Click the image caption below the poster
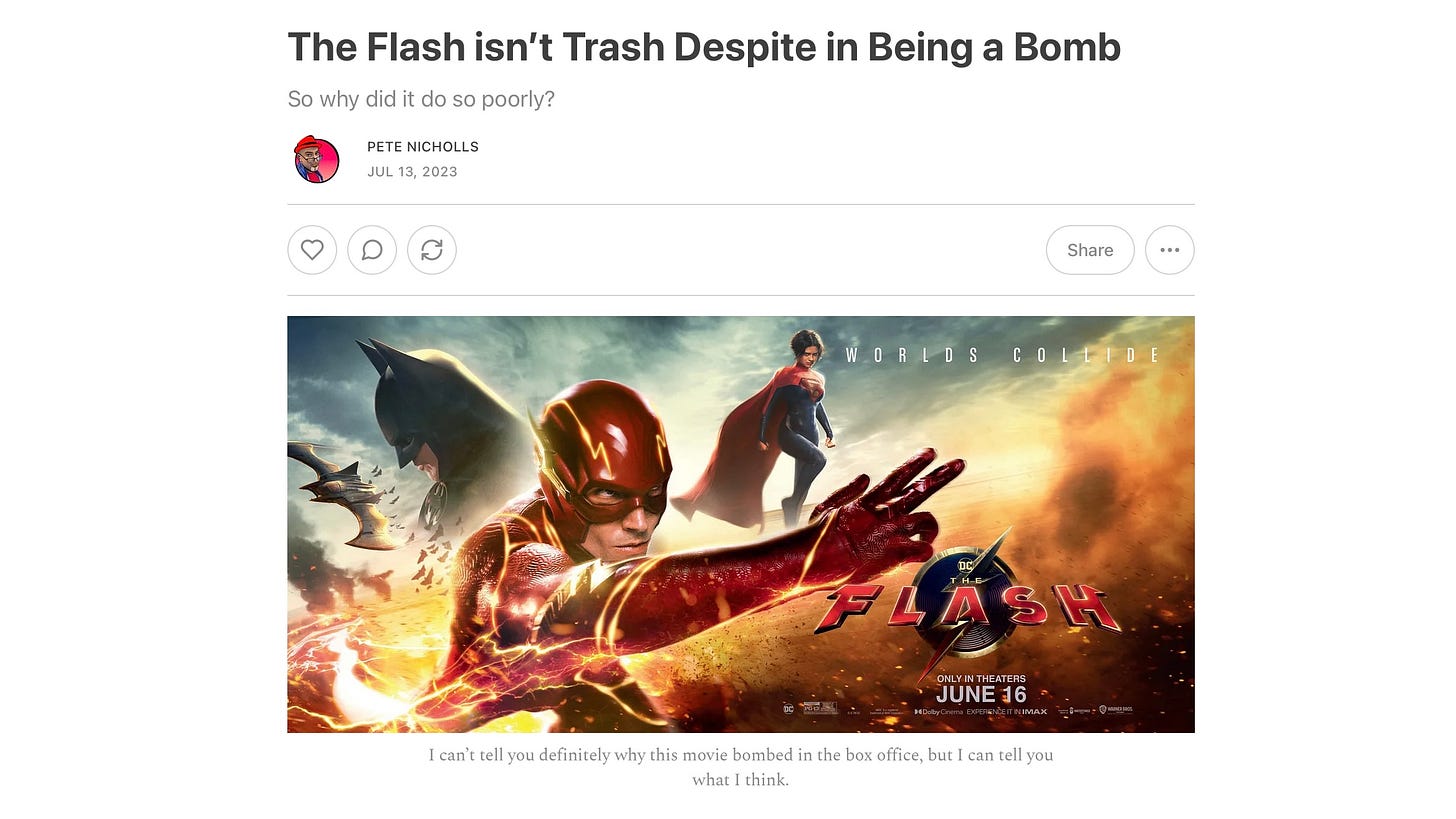 tap(741, 767)
